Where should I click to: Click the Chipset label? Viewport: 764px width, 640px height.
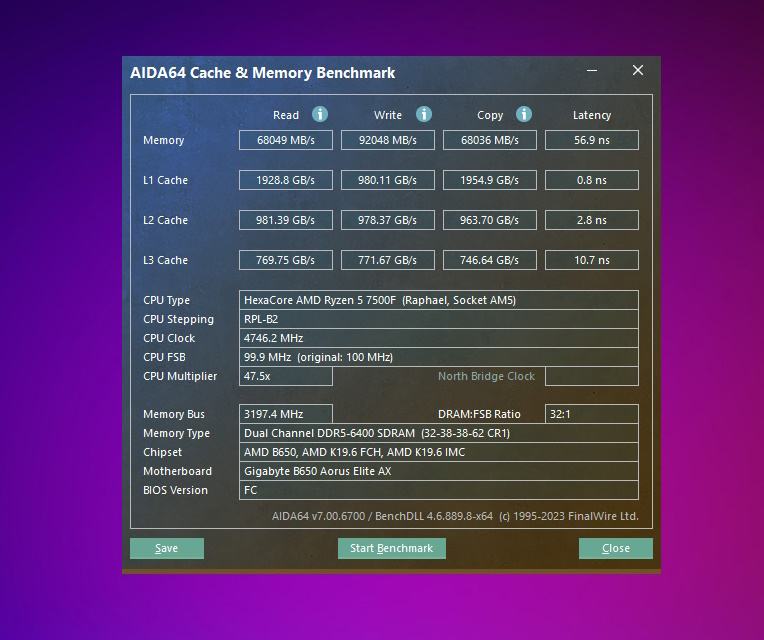162,452
